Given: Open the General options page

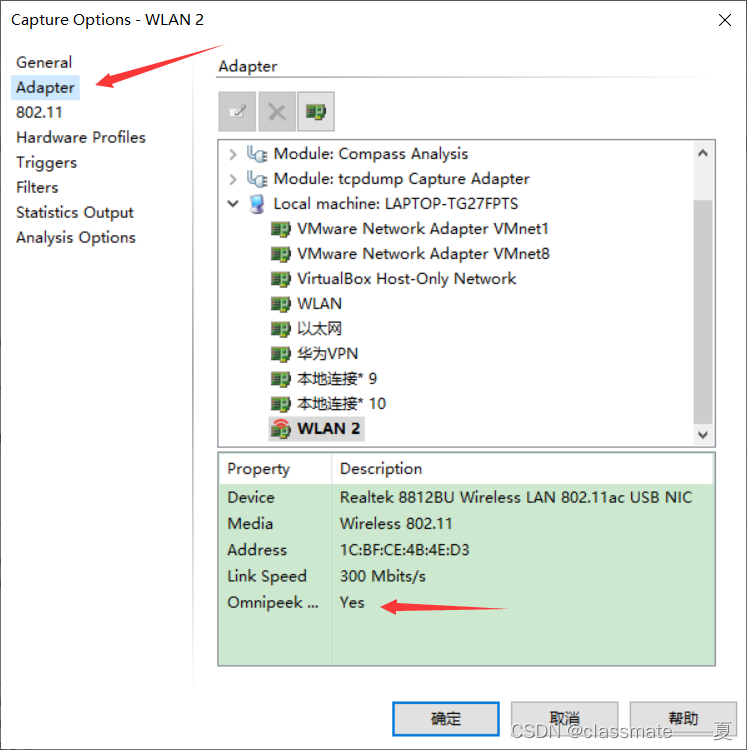Looking at the screenshot, I should point(44,62).
